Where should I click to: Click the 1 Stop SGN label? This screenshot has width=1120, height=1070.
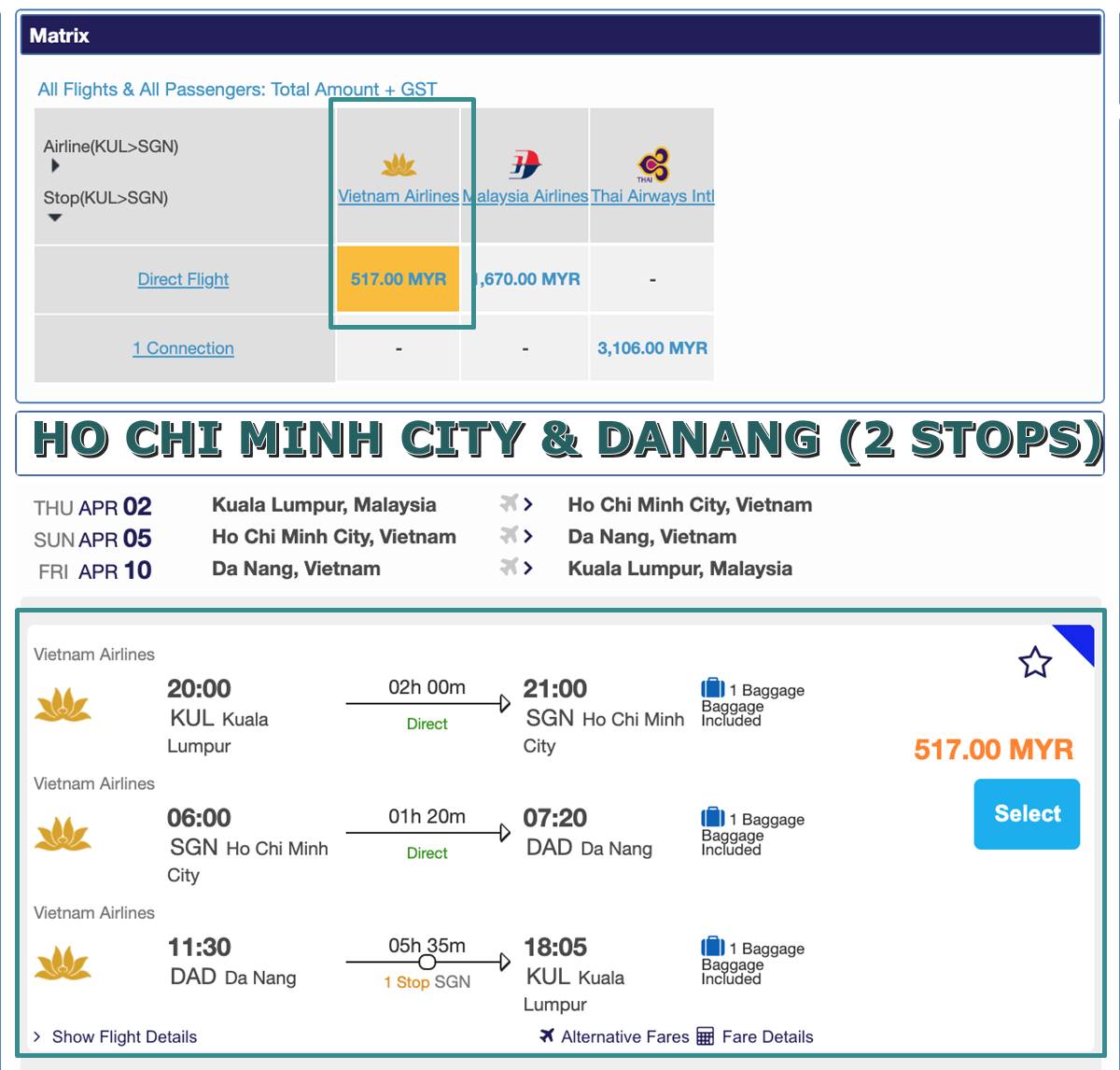point(427,982)
